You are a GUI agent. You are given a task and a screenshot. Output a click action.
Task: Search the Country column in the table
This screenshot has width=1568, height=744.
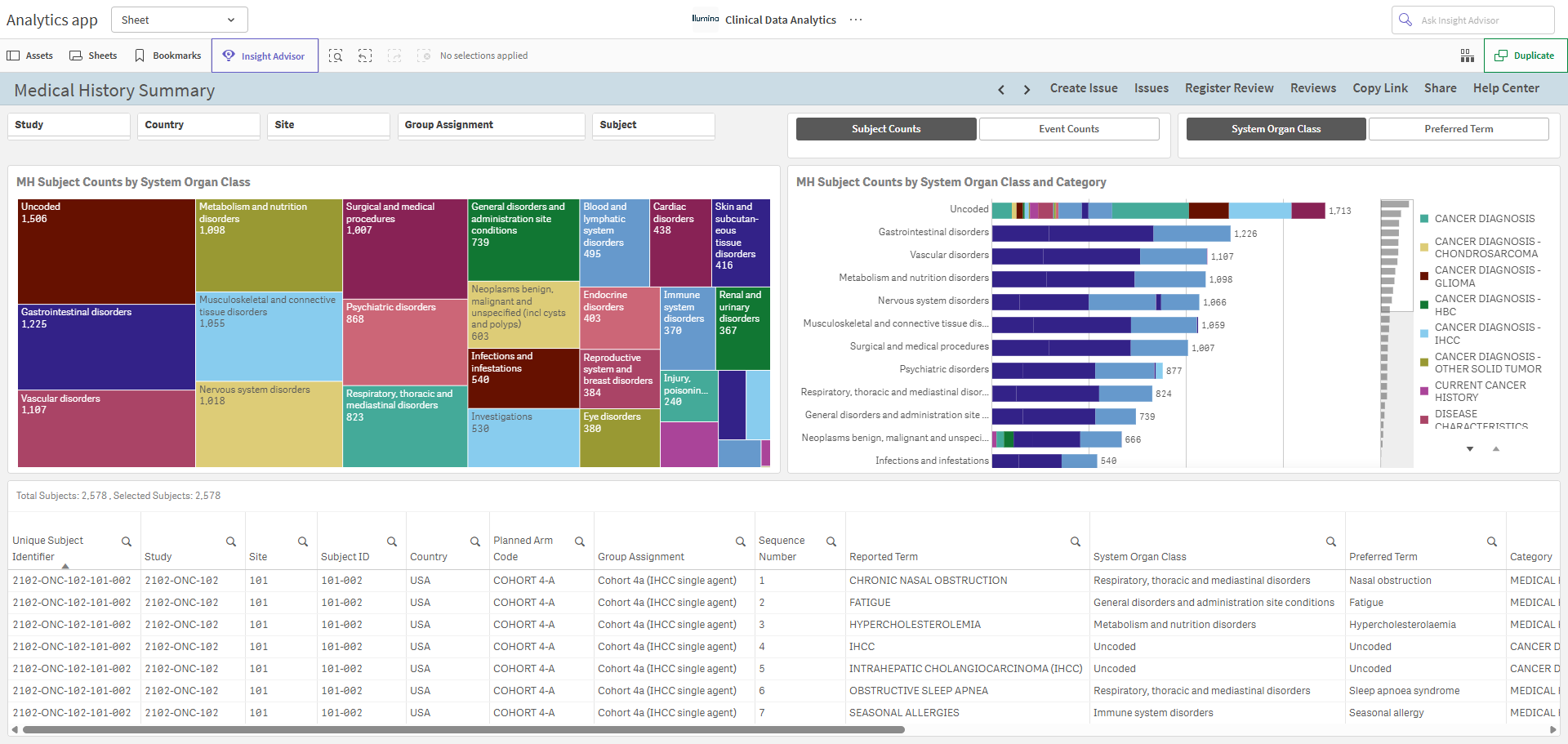[x=475, y=541]
